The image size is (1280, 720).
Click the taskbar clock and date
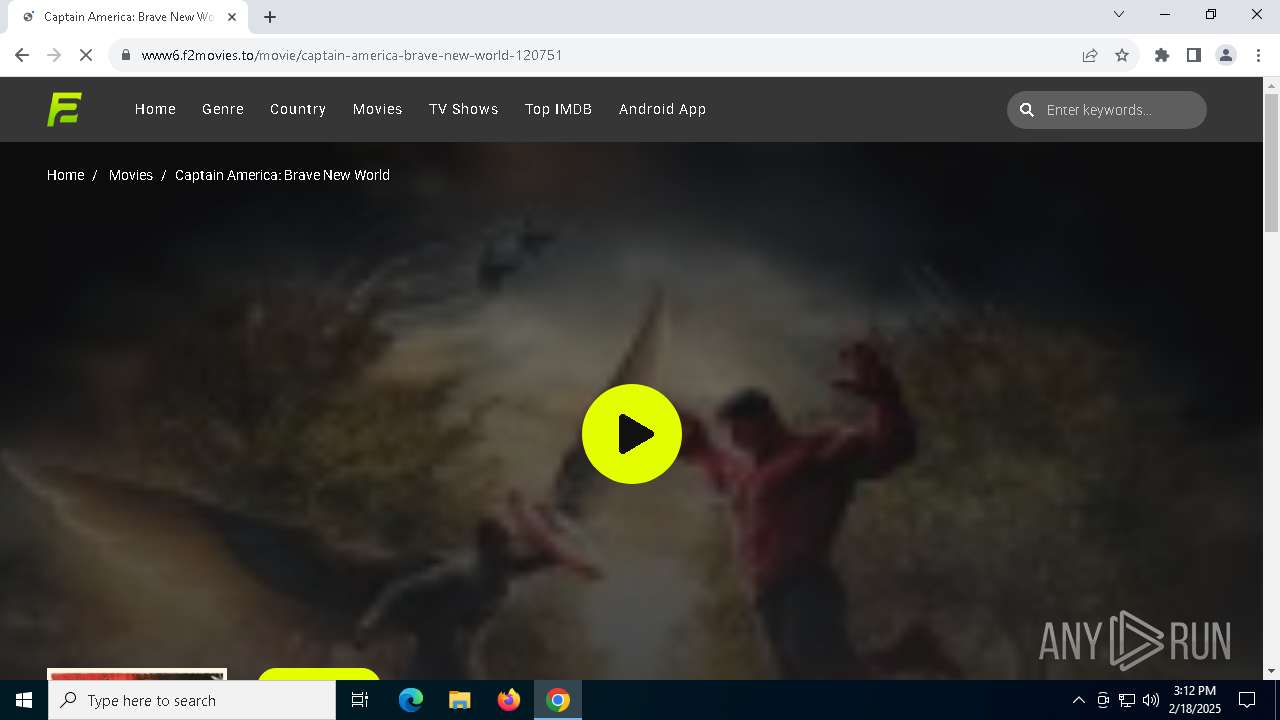[x=1196, y=700]
